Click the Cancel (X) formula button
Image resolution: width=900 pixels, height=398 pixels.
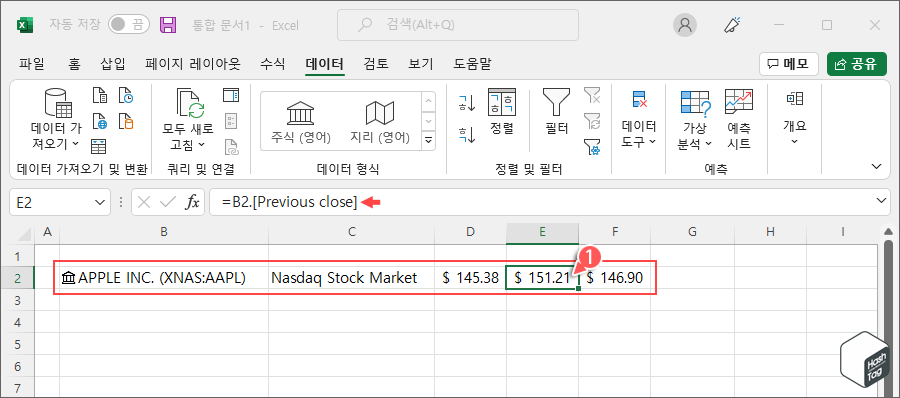coord(145,202)
